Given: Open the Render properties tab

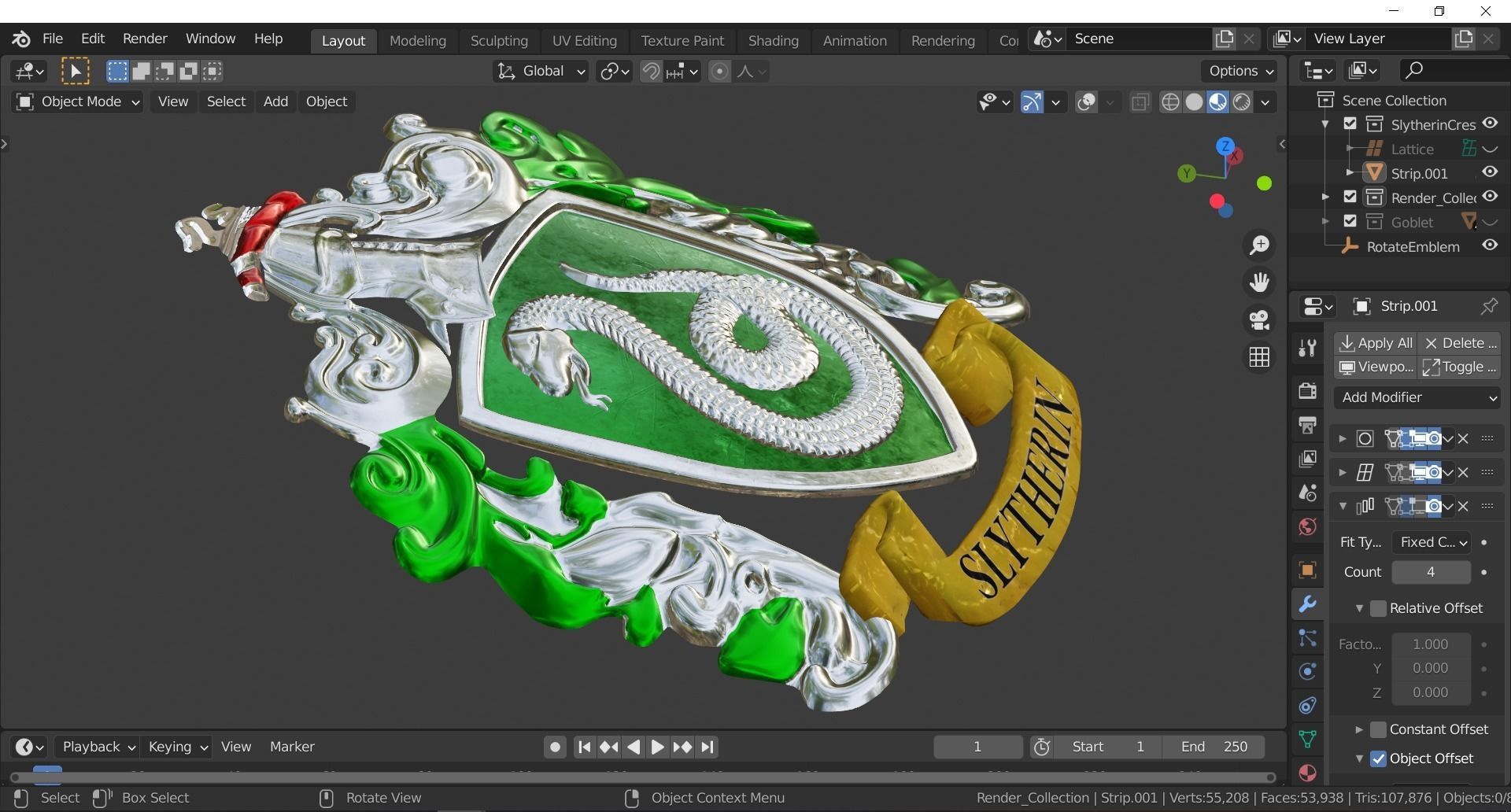Looking at the screenshot, I should [1307, 390].
